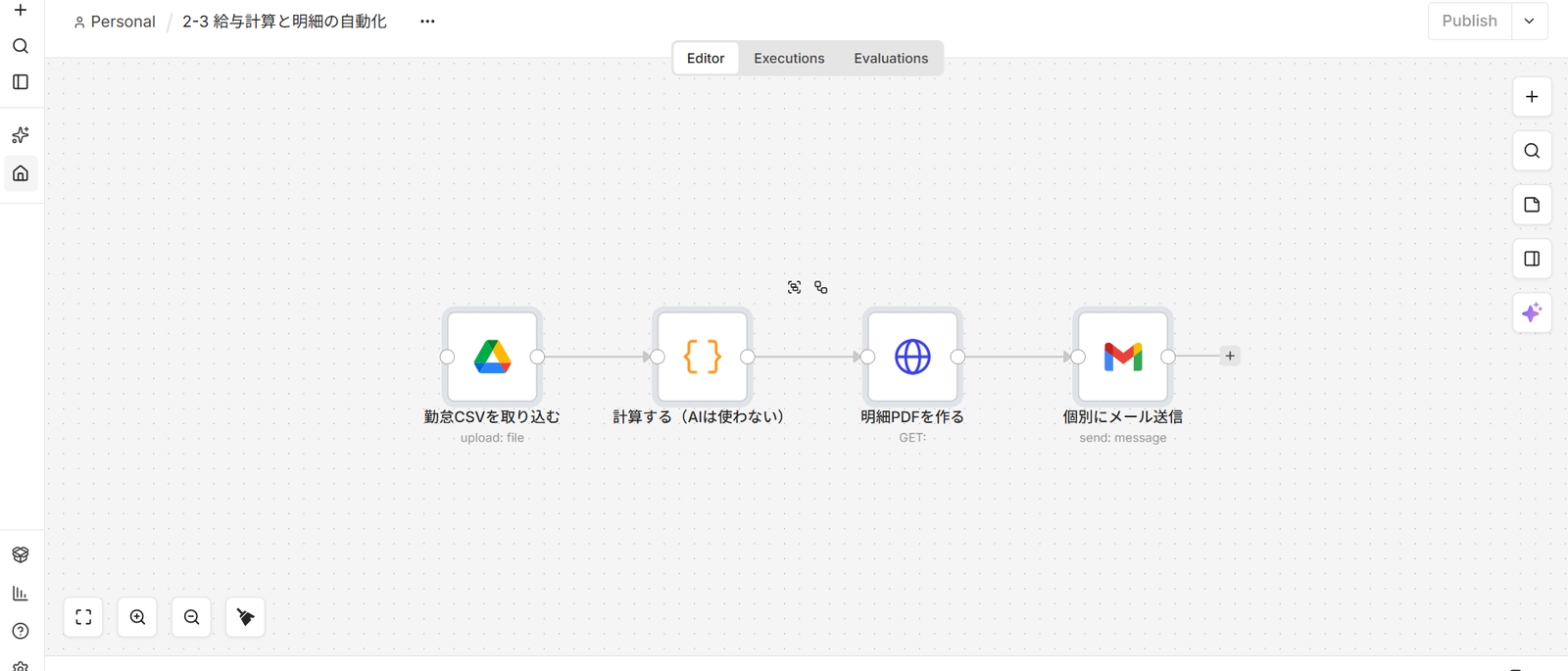1568x671 pixels.
Task: Click the GET: subtitle under globe node
Action: tap(912, 438)
